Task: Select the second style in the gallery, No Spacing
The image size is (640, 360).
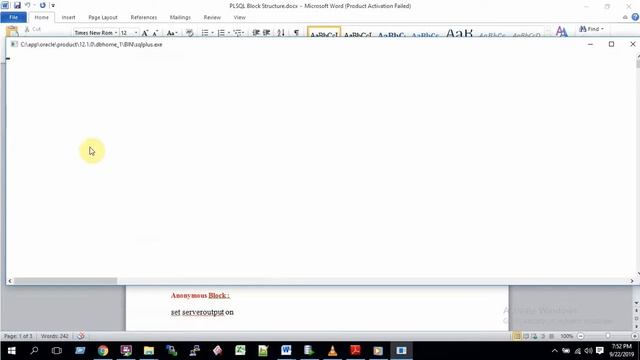Action: click(x=358, y=33)
